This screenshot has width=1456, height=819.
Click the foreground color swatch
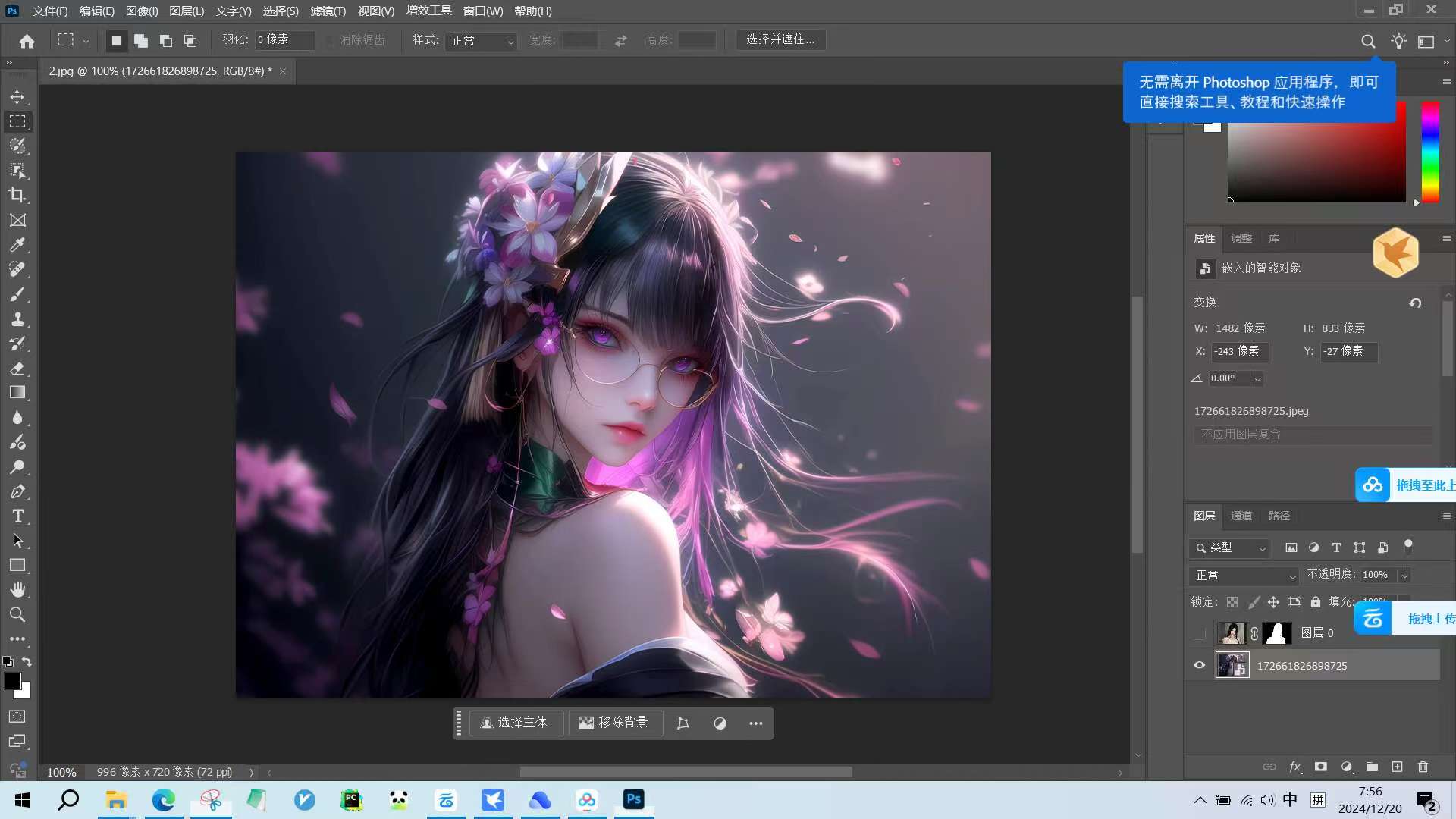click(x=12, y=680)
